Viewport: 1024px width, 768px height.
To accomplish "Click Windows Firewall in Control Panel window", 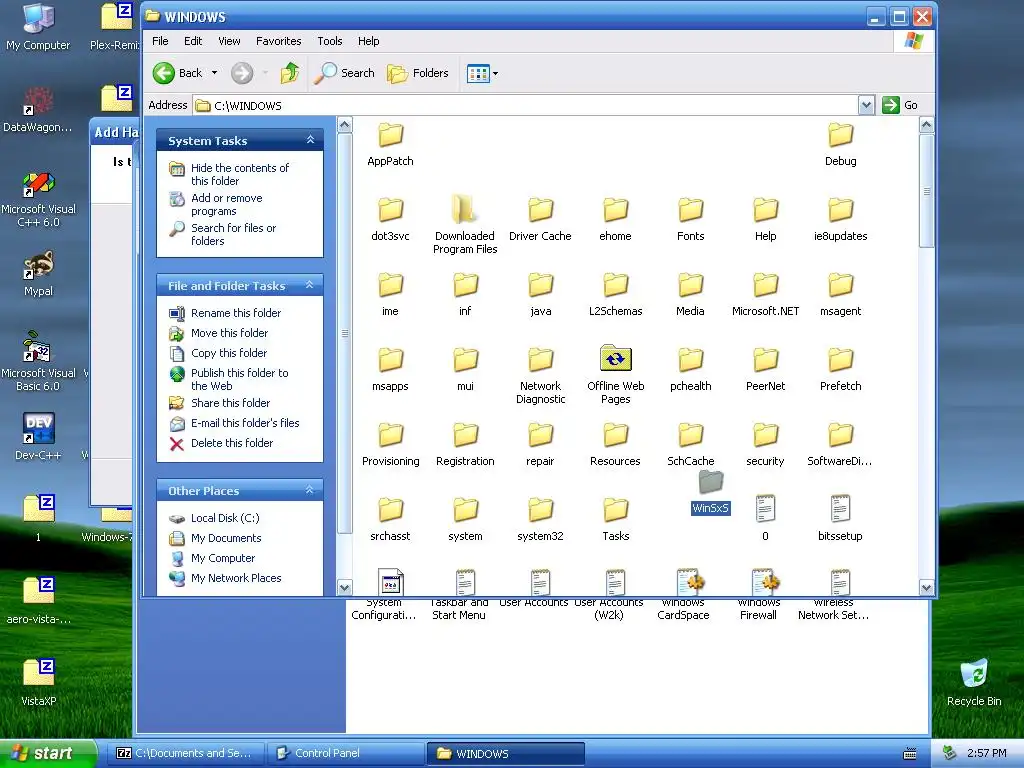I will [758, 608].
